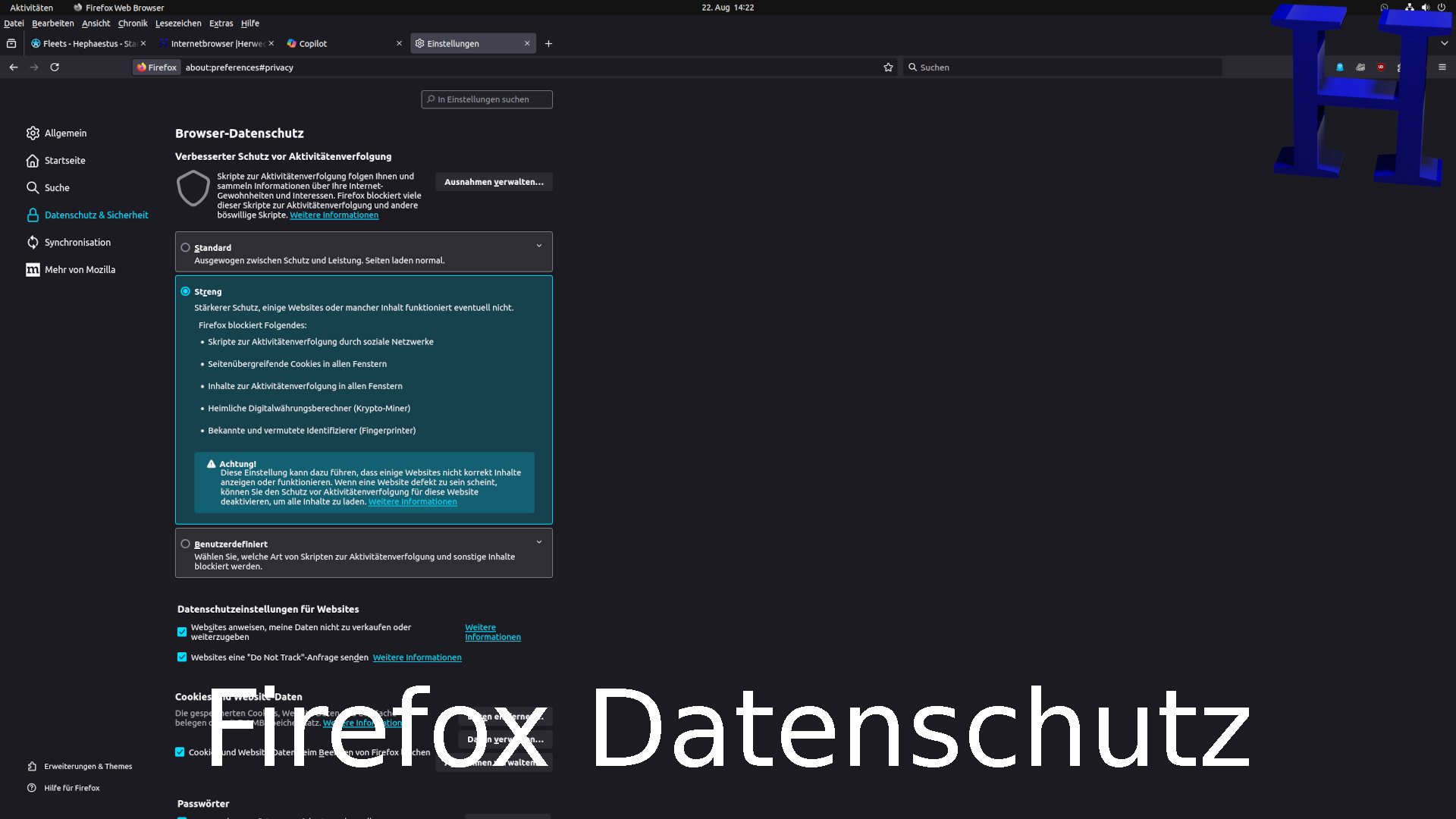Select the Benutzerdefiniert radio button
Viewport: 1456px width, 819px height.
tap(185, 544)
